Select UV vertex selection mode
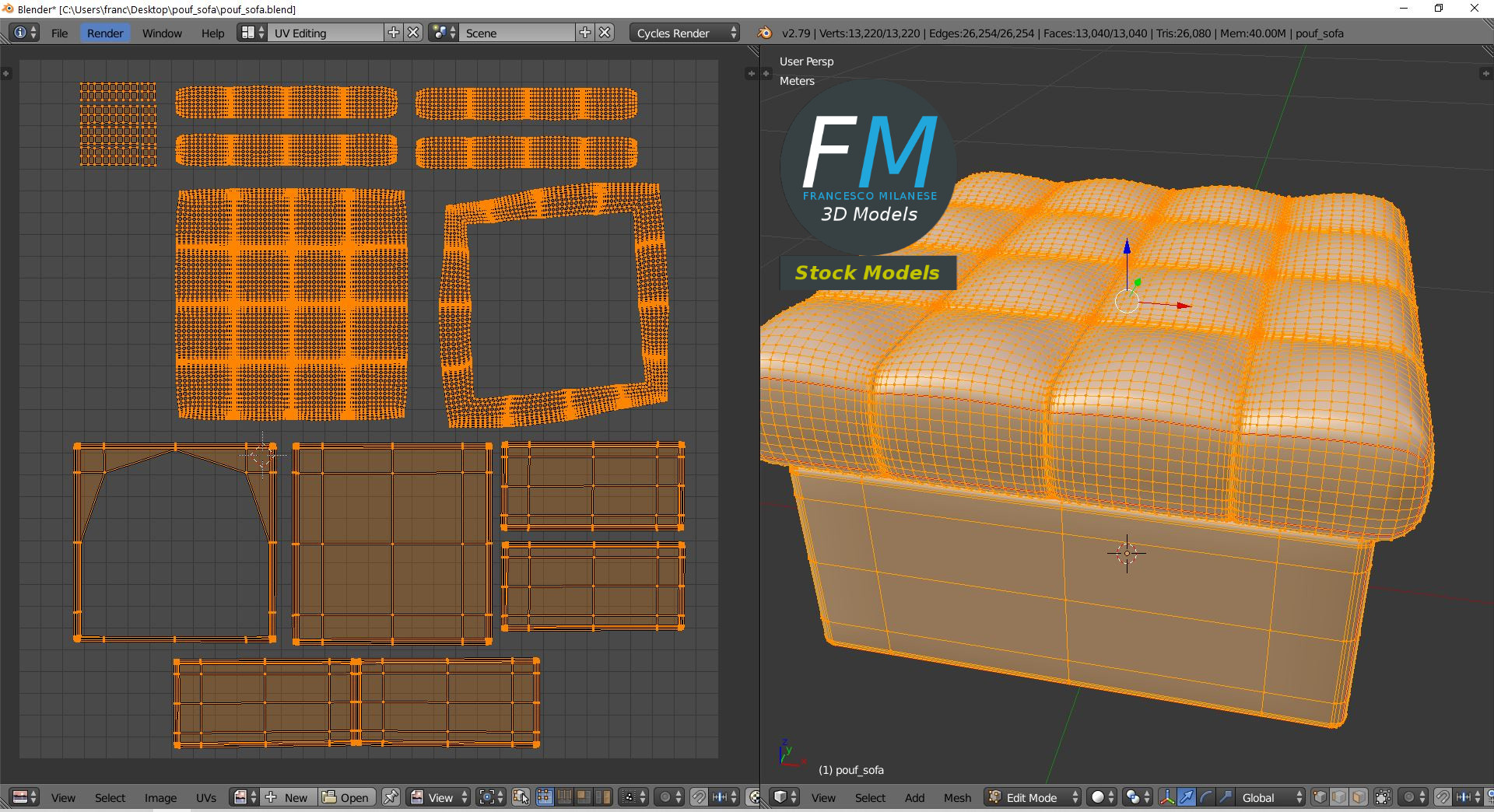 pyautogui.click(x=545, y=797)
